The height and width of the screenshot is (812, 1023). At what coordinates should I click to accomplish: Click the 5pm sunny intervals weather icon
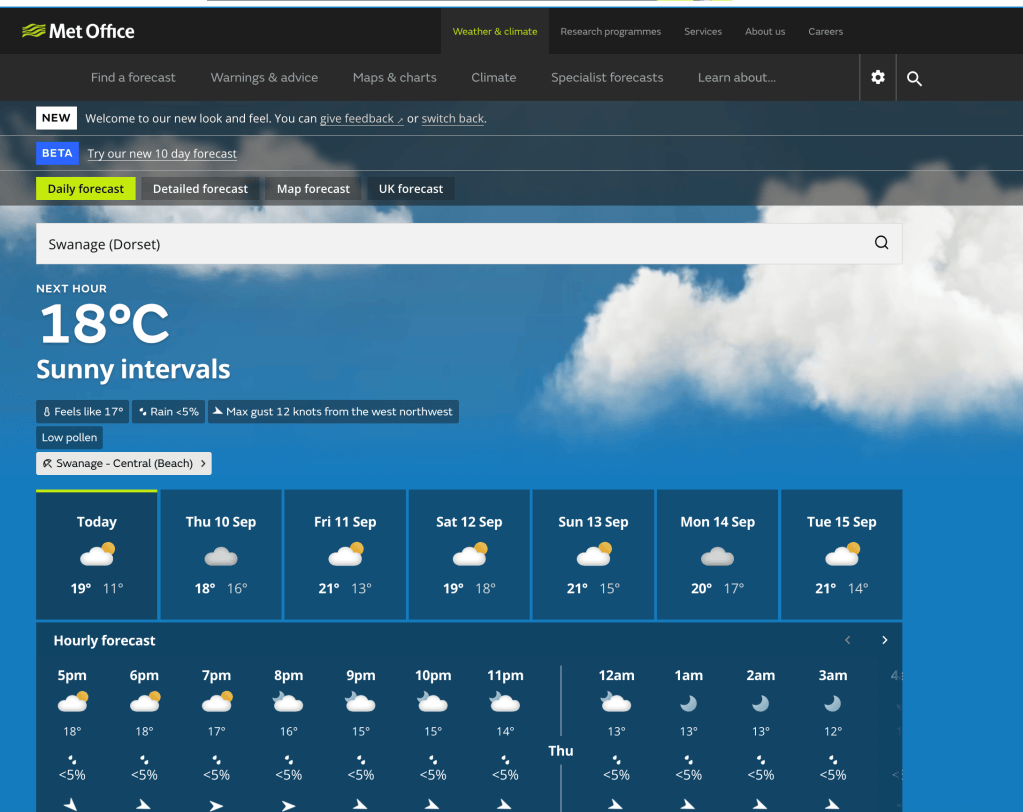coord(72,702)
